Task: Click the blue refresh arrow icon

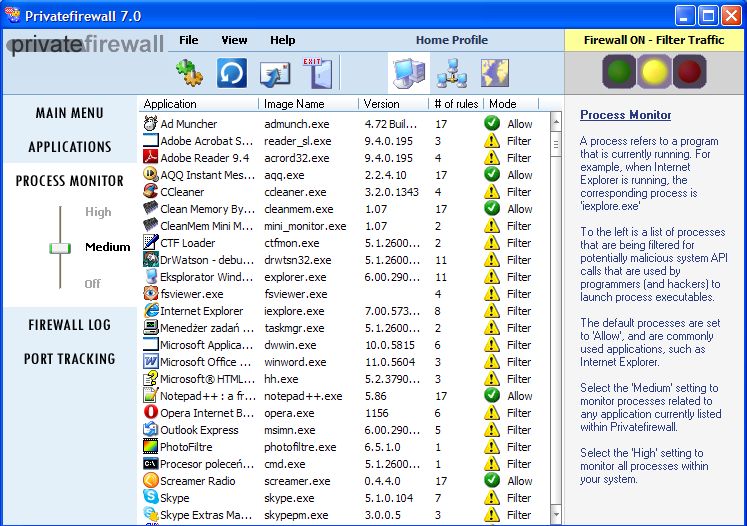Action: coord(232,73)
